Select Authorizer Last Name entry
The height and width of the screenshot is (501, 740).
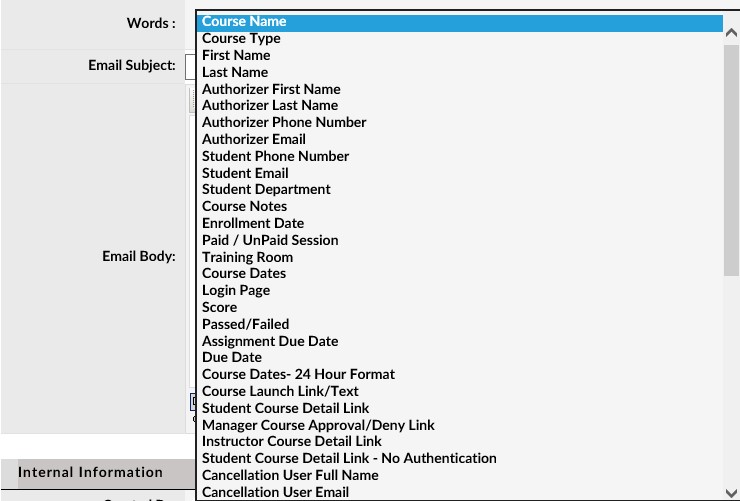pyautogui.click(x=459, y=106)
